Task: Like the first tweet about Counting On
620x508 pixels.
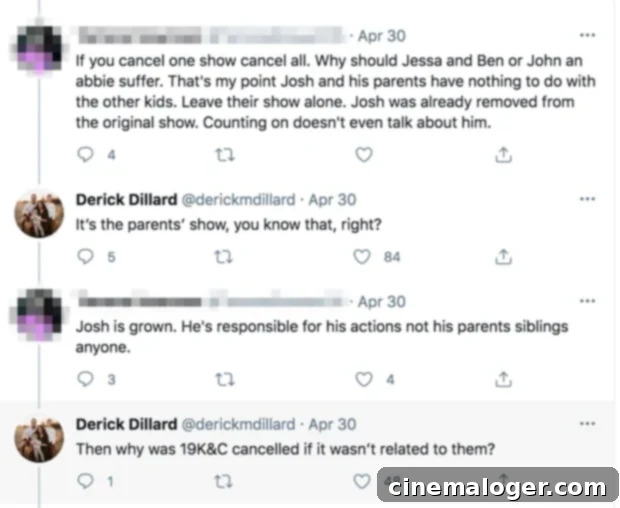Action: pyautogui.click(x=365, y=154)
